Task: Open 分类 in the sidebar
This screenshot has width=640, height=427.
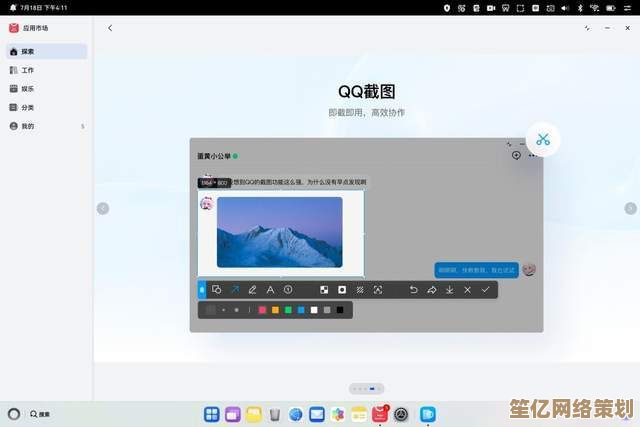Action: 47,107
